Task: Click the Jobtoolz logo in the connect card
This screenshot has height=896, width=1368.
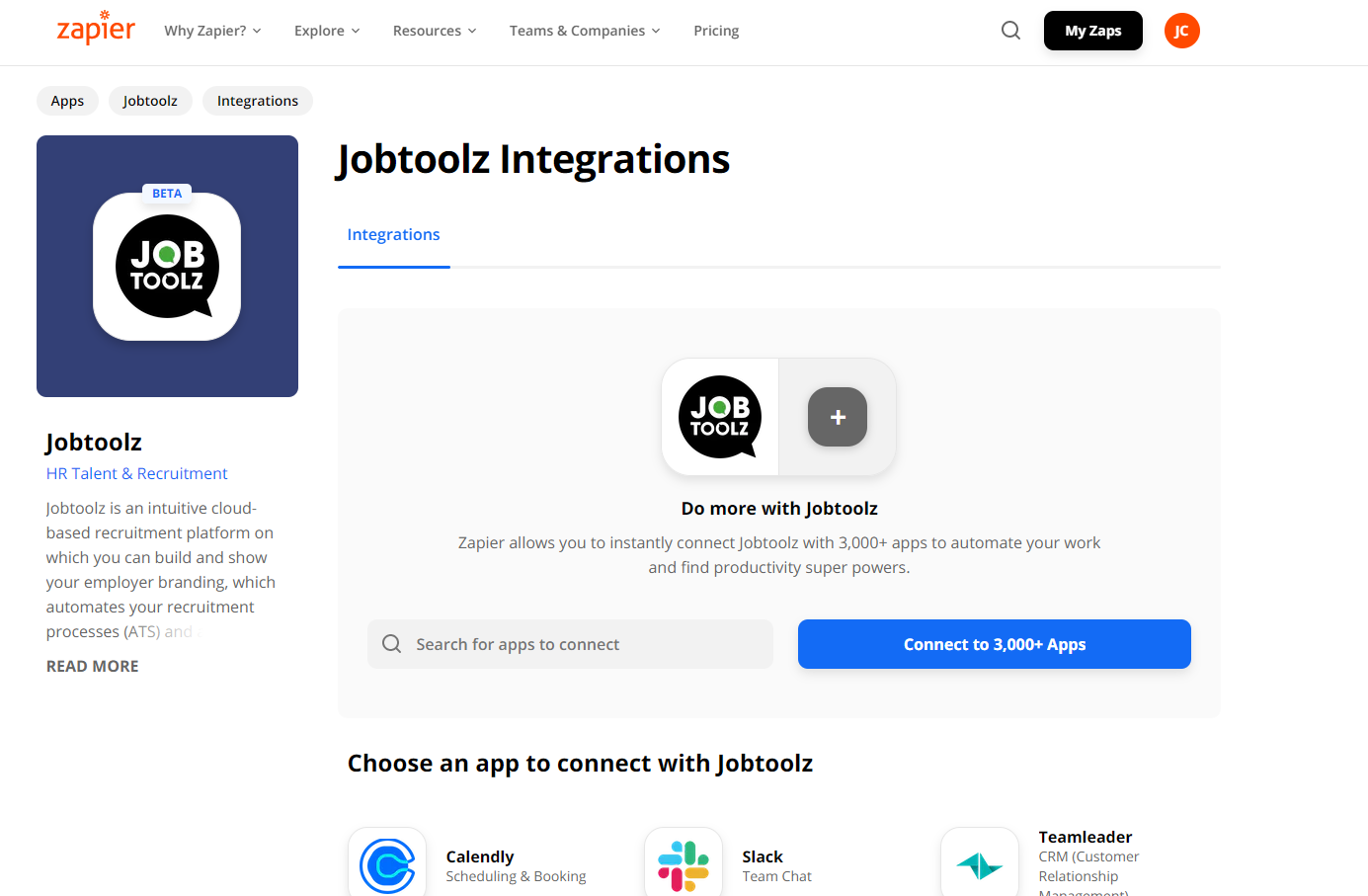Action: pos(720,417)
